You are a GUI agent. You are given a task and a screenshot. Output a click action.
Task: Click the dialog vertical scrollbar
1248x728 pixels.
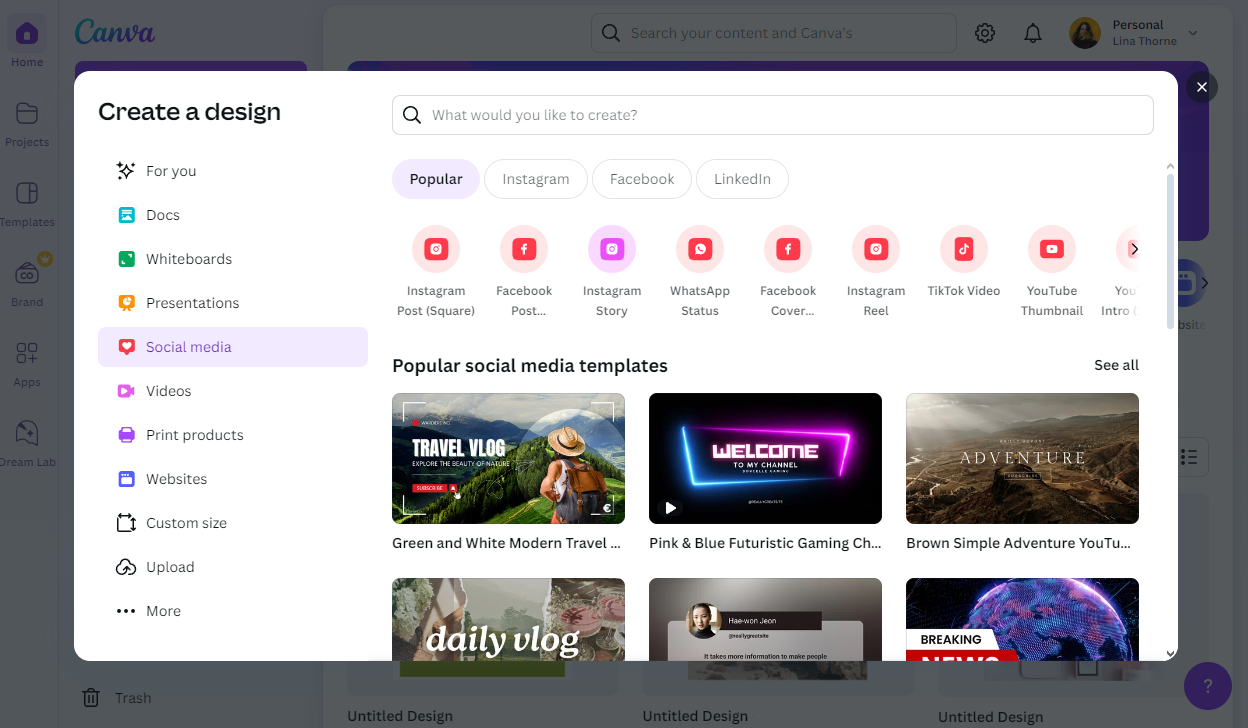coord(1171,250)
